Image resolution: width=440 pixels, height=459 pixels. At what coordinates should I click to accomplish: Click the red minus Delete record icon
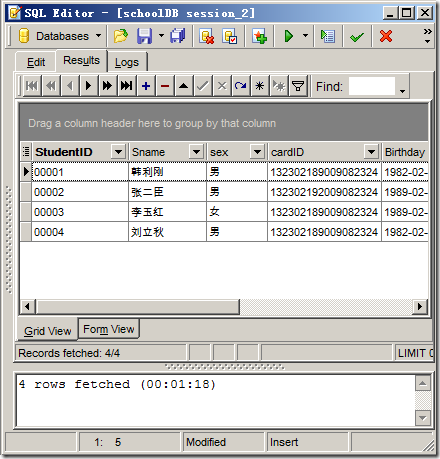[165, 86]
